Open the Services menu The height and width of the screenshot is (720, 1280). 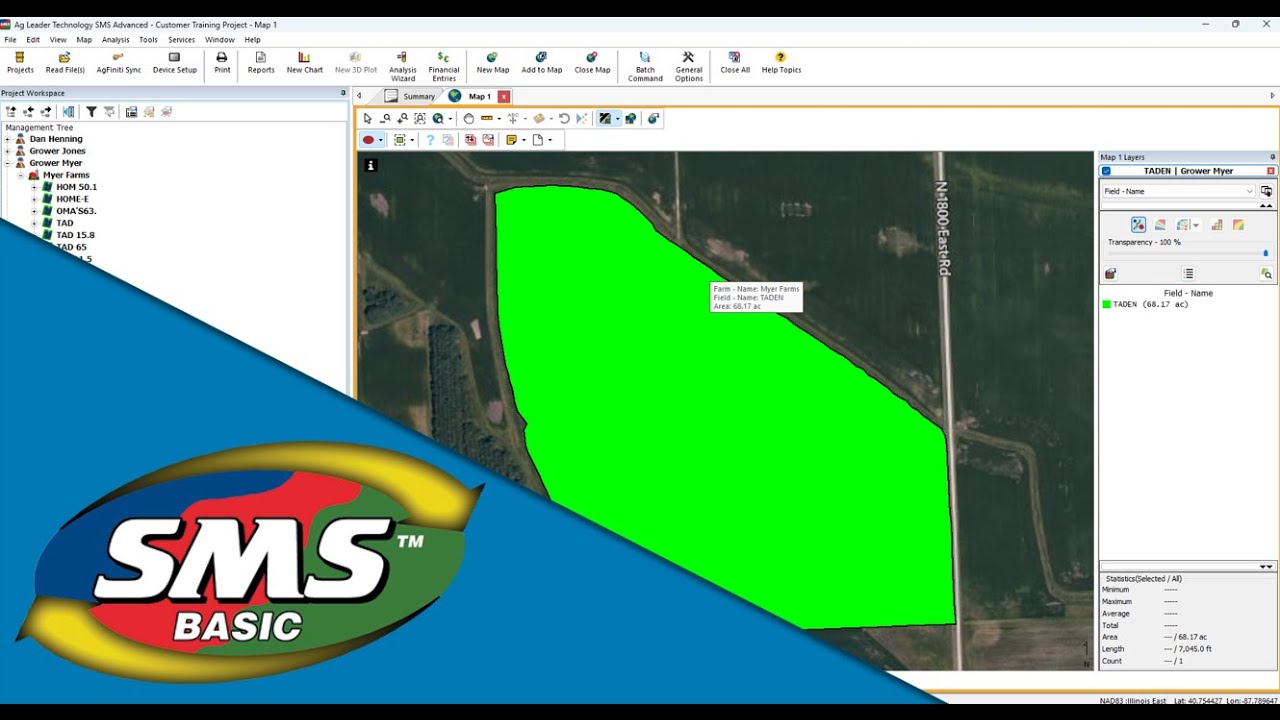(181, 40)
